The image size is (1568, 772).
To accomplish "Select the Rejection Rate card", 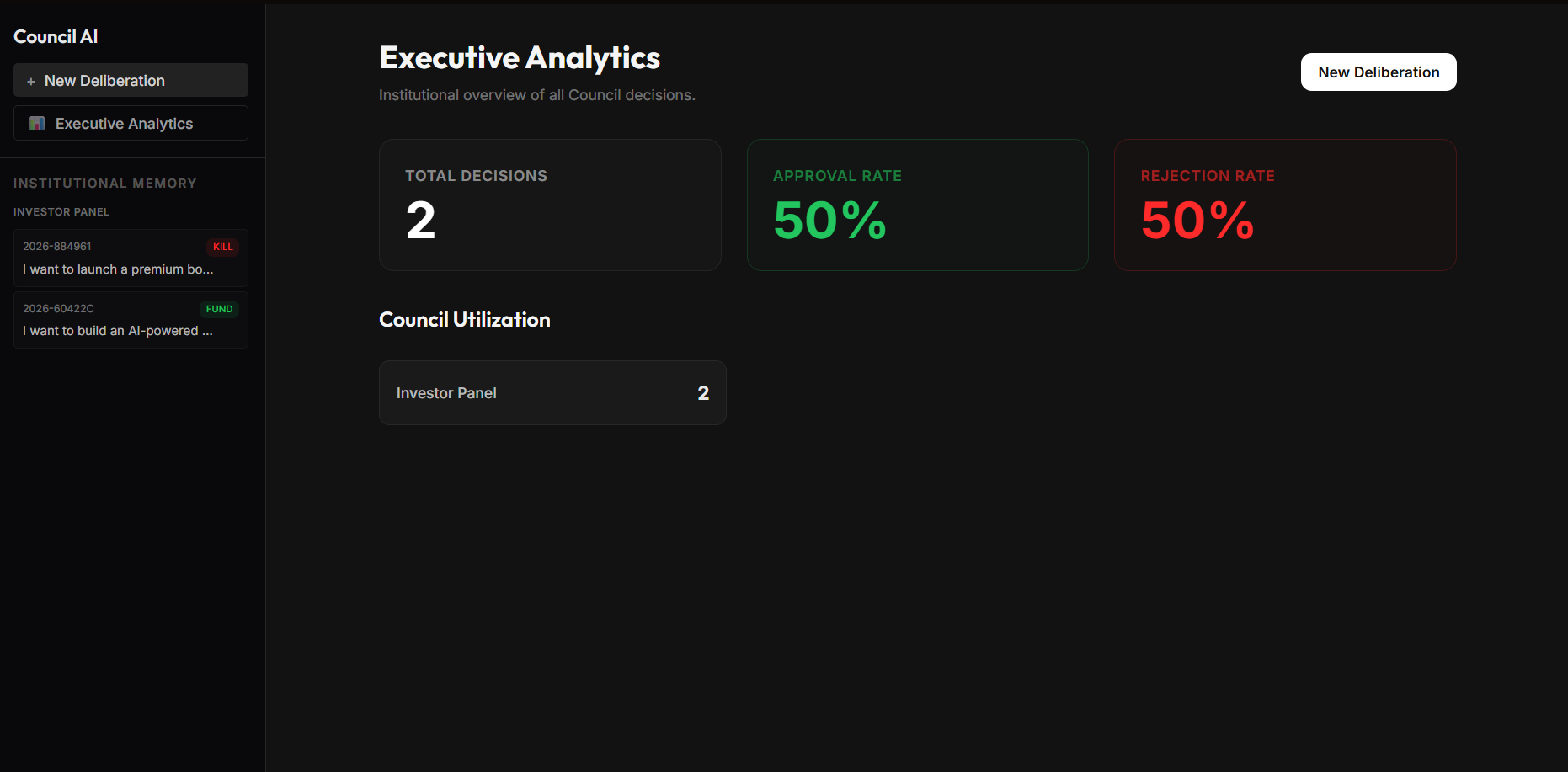I will point(1285,205).
